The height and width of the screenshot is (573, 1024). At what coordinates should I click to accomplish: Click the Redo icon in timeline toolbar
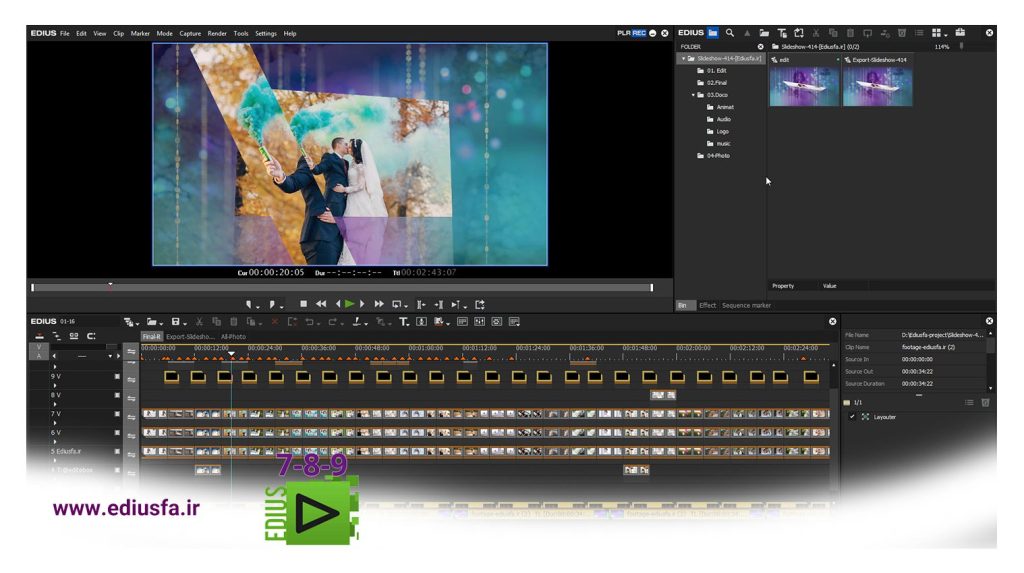[x=332, y=321]
